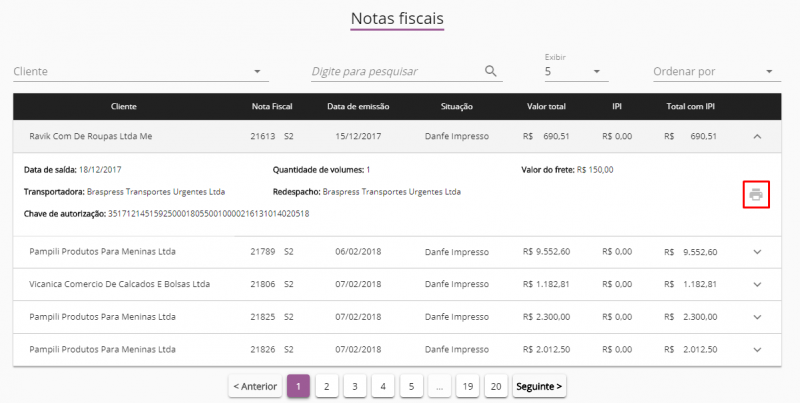This screenshot has height=403, width=800.
Task: Collapse the Ravik Com De Roupas row
Action: click(756, 136)
